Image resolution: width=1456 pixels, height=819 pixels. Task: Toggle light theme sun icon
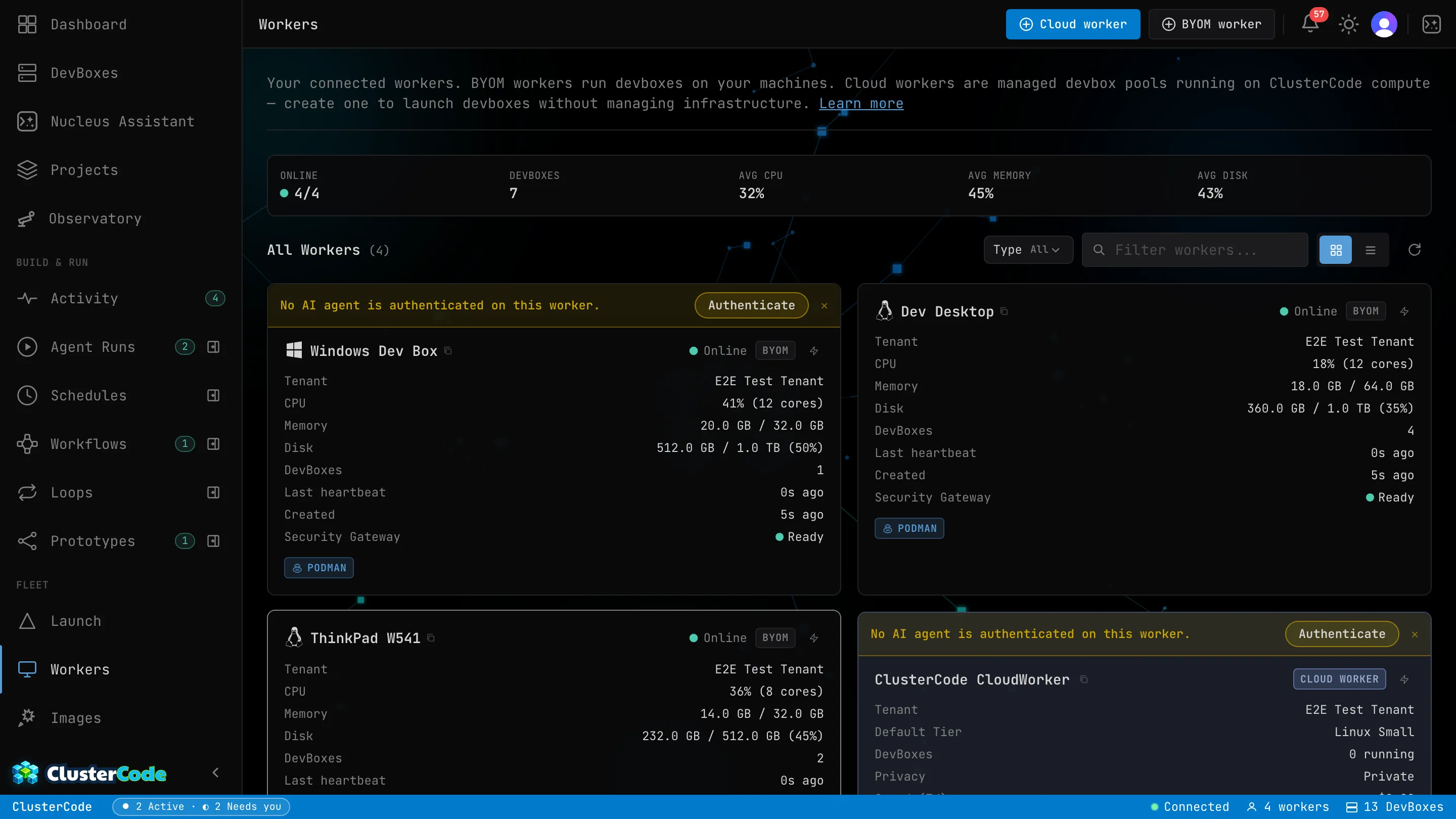(x=1349, y=24)
